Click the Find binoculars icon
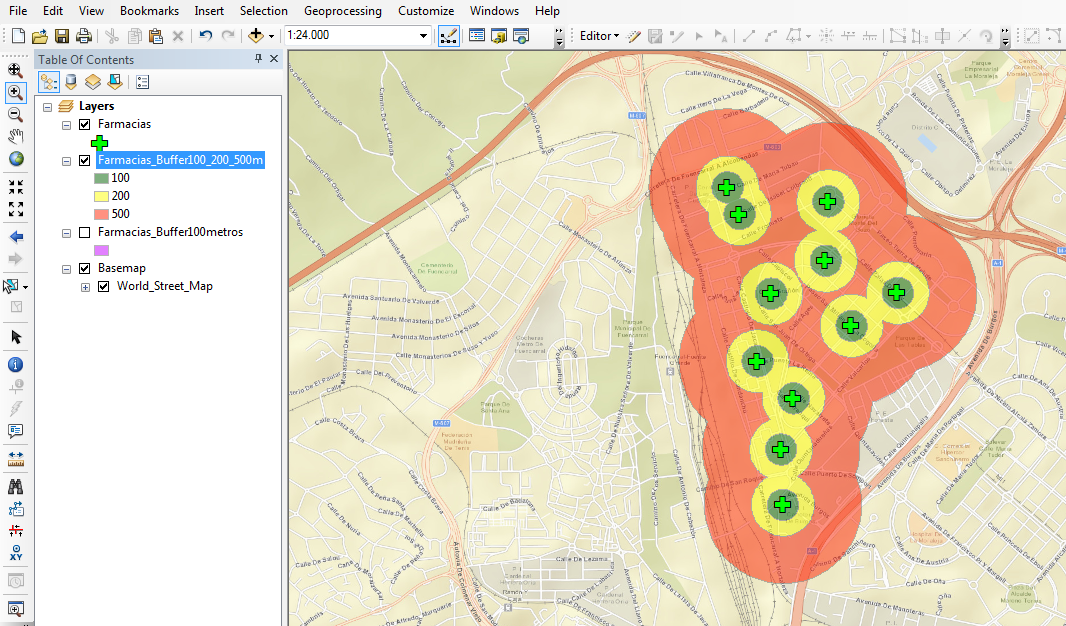1066x626 pixels. (15, 487)
